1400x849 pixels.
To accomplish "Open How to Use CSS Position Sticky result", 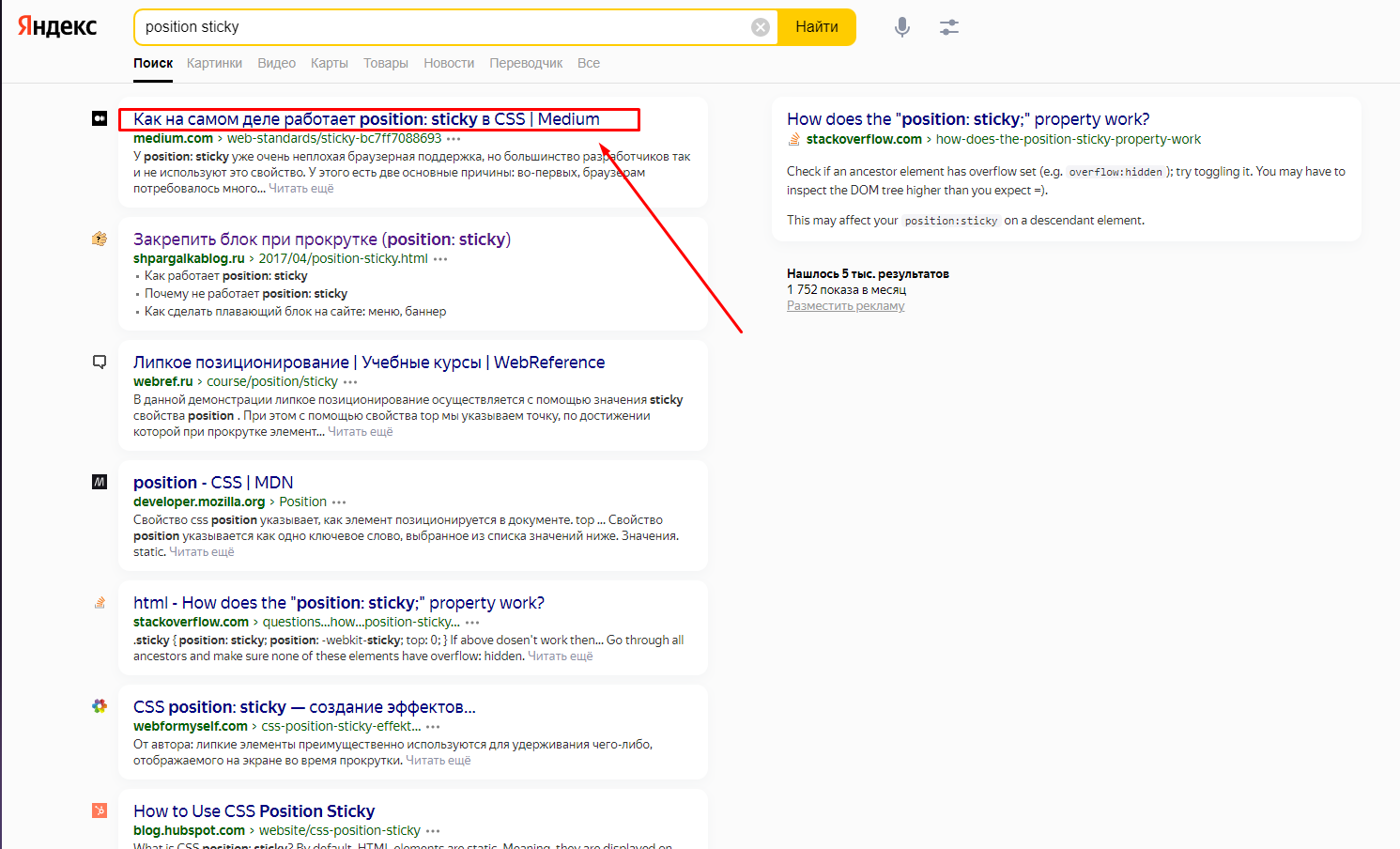I will coord(254,811).
